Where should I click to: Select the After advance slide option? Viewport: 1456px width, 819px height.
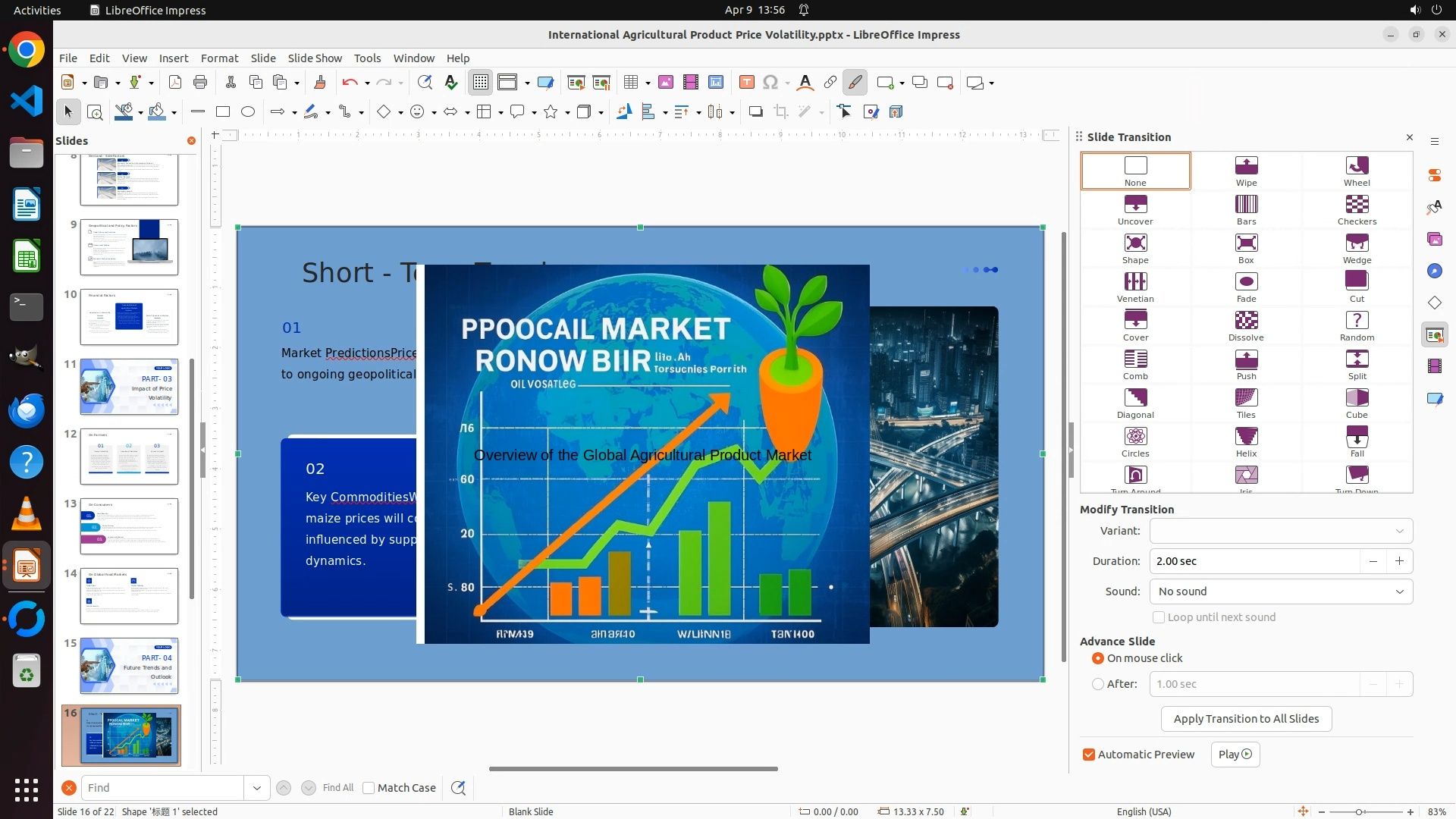pos(1098,684)
